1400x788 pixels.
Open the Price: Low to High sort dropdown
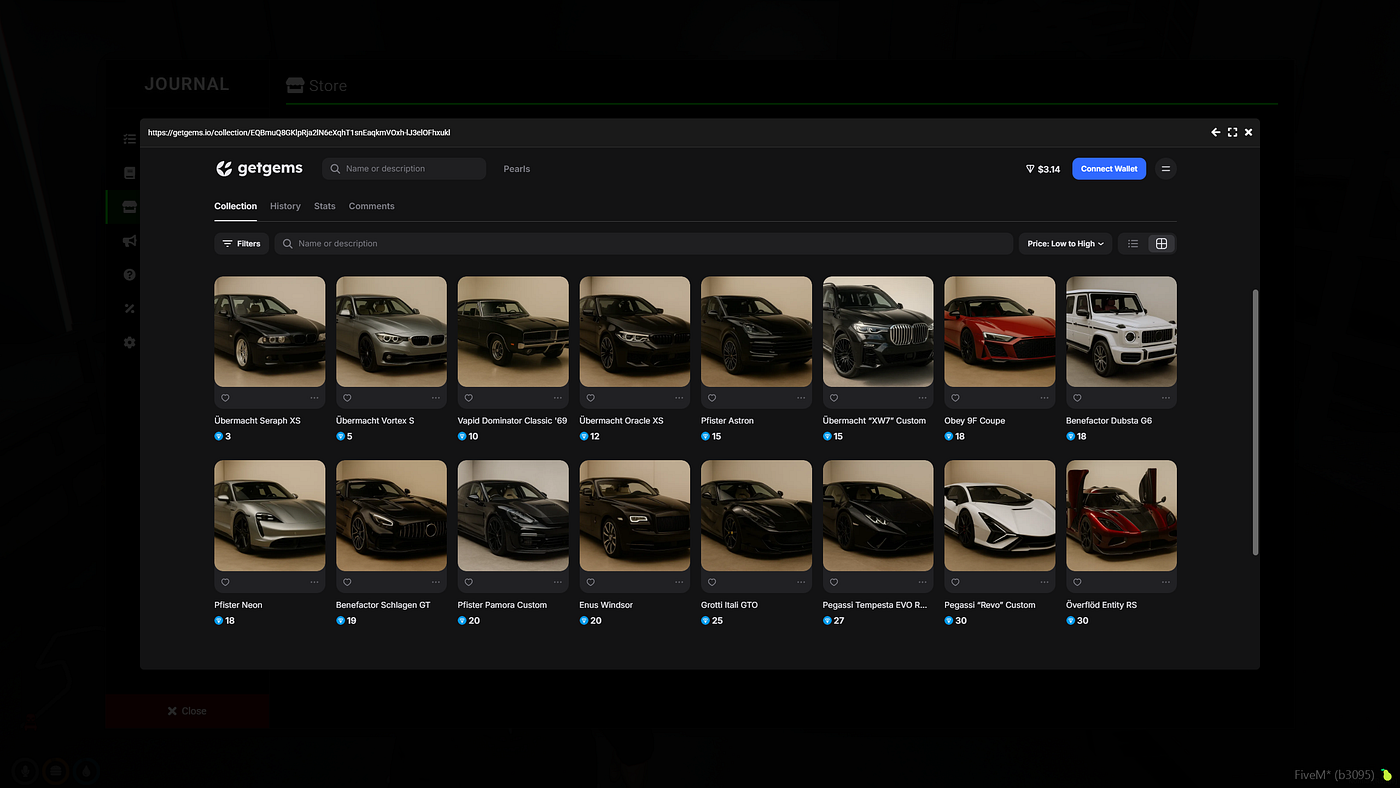click(x=1065, y=244)
